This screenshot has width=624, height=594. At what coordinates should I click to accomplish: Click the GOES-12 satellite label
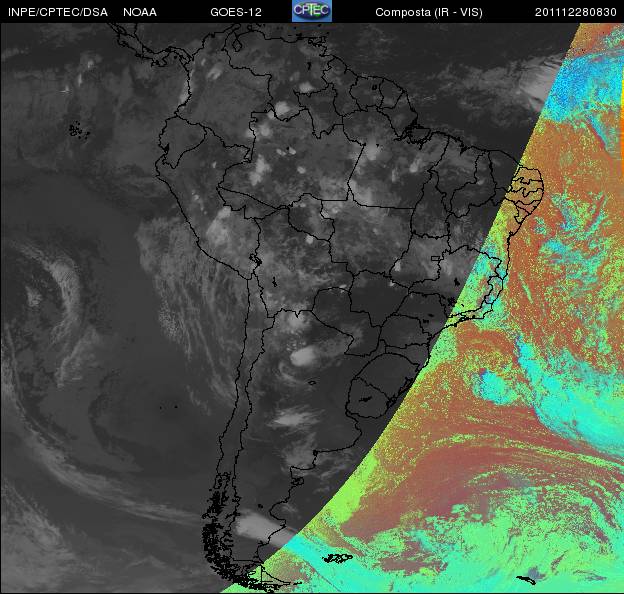[236, 12]
